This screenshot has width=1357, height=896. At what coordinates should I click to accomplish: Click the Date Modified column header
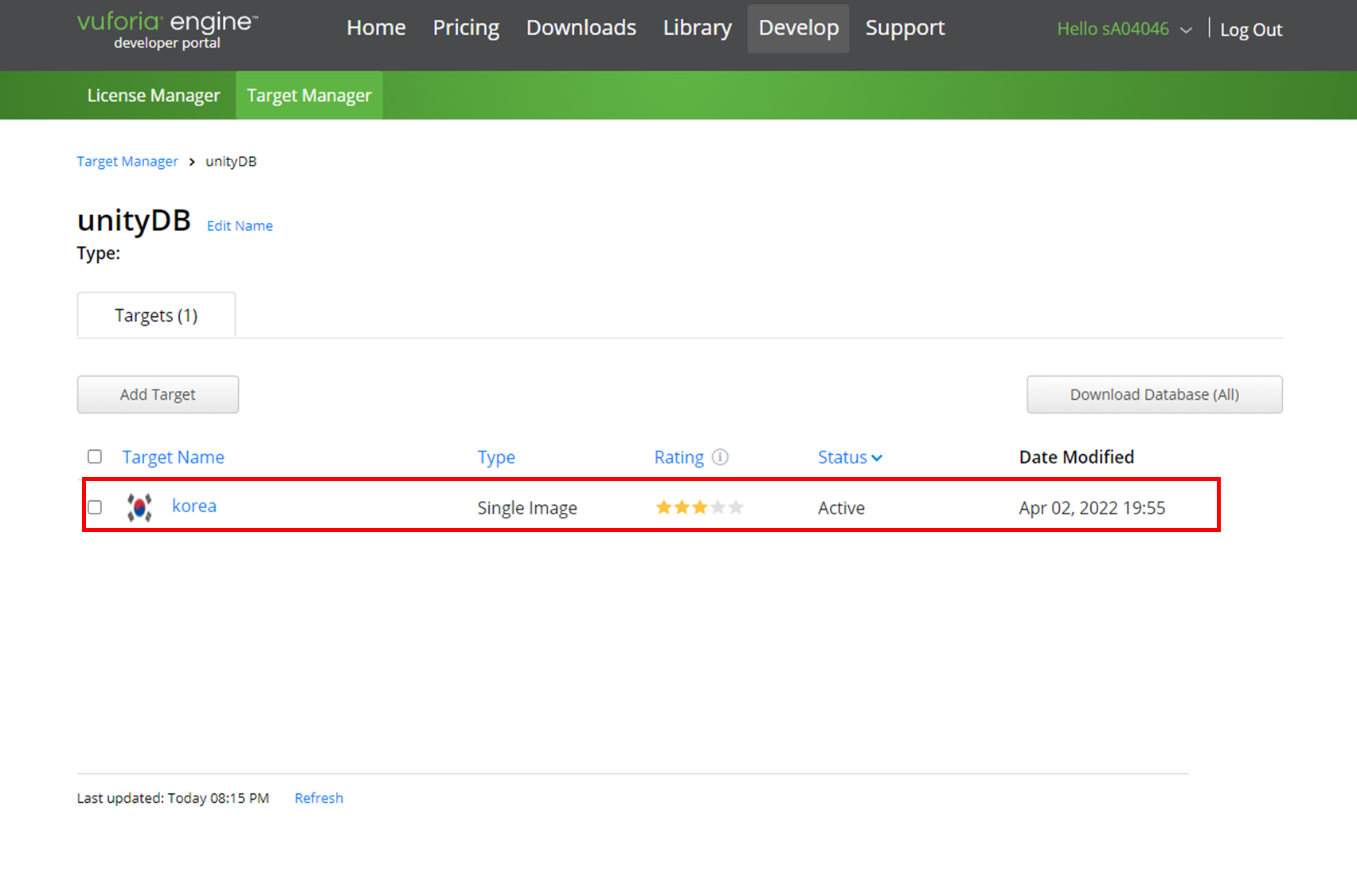coord(1077,457)
